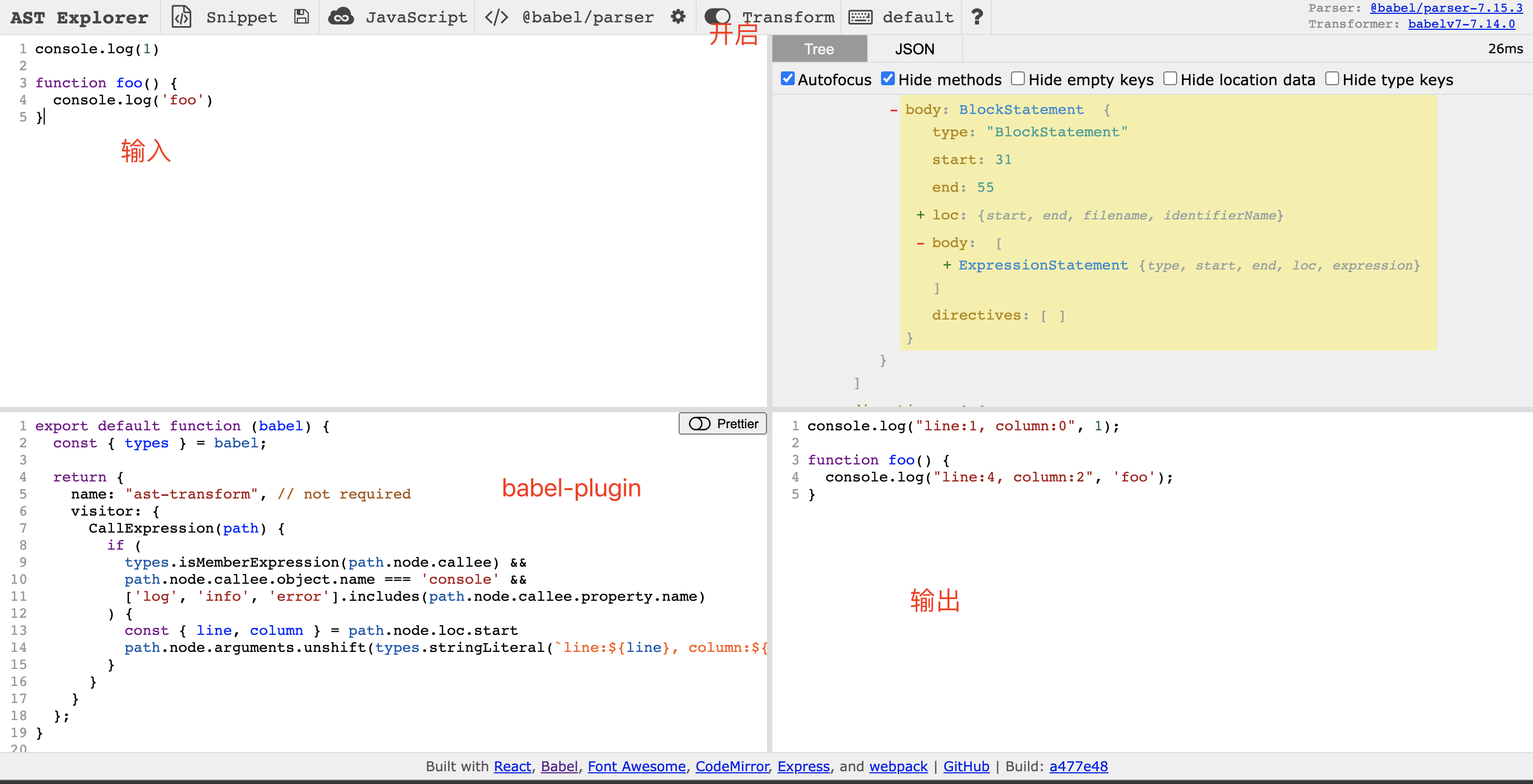Expand the ExpressionStatement tree node

[947, 265]
